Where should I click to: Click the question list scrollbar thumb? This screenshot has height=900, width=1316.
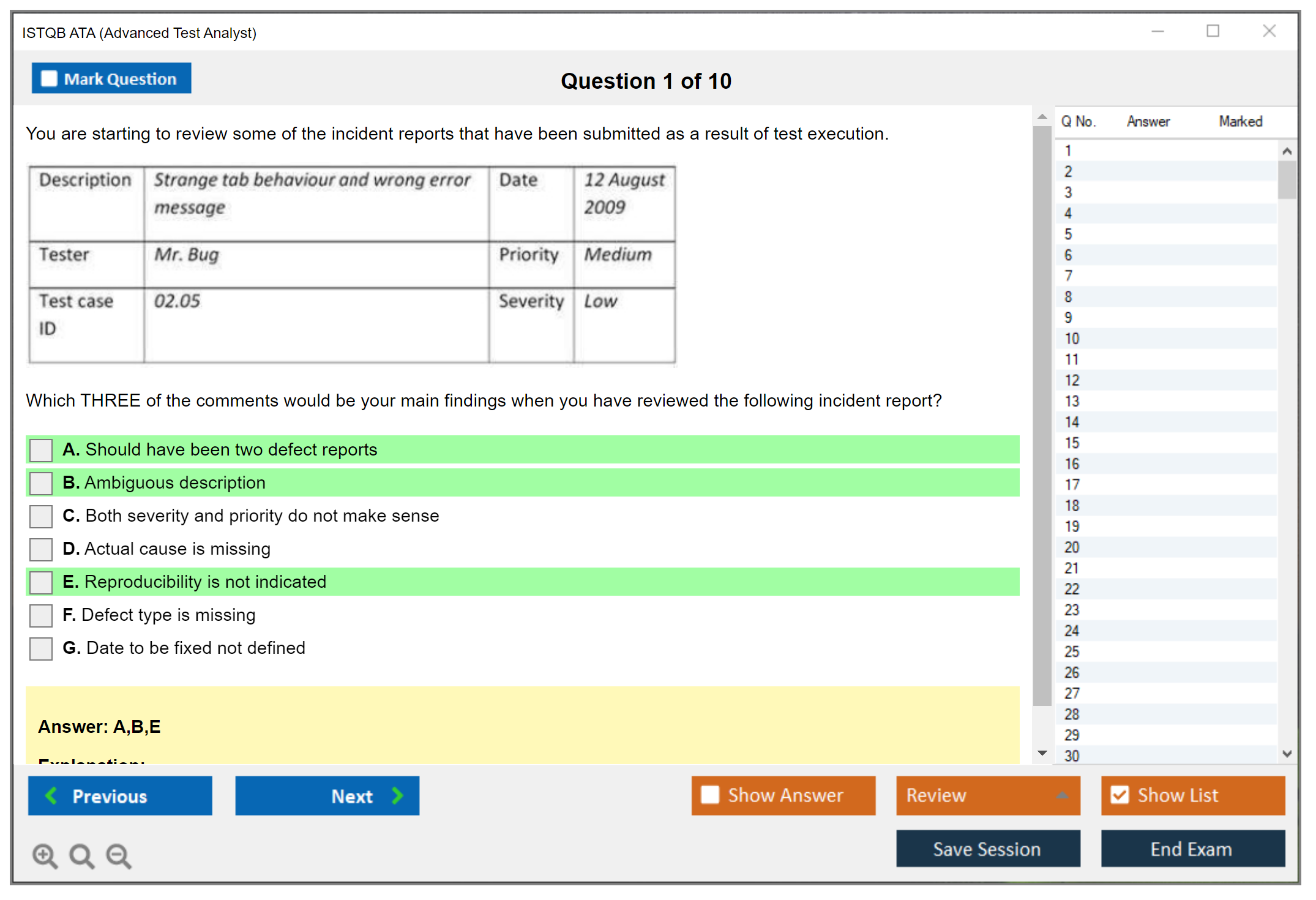tap(1287, 179)
